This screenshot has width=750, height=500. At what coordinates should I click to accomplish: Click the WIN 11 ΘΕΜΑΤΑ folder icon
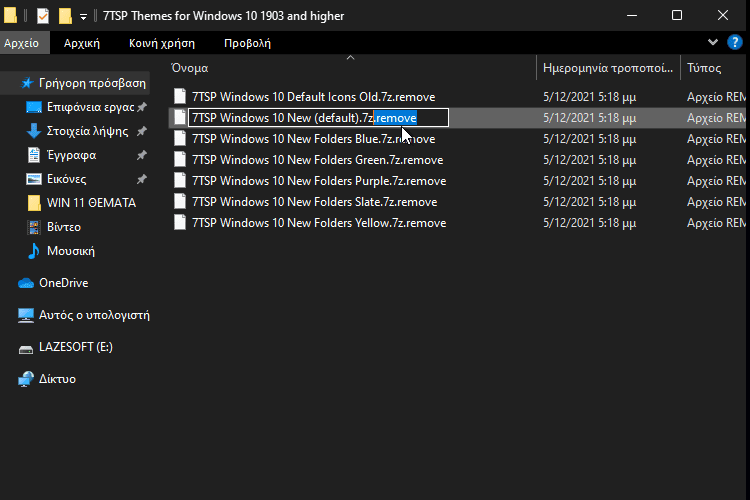click(x=34, y=203)
